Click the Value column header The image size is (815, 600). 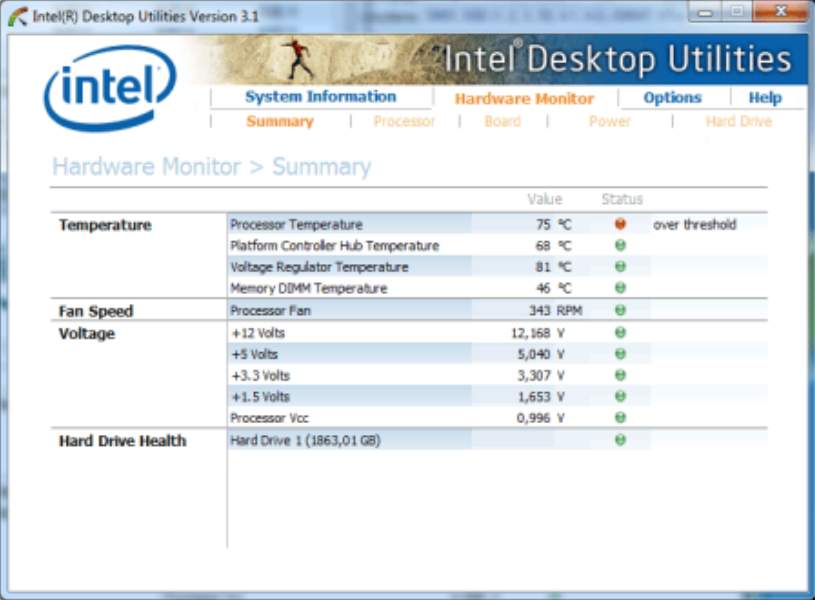[544, 199]
